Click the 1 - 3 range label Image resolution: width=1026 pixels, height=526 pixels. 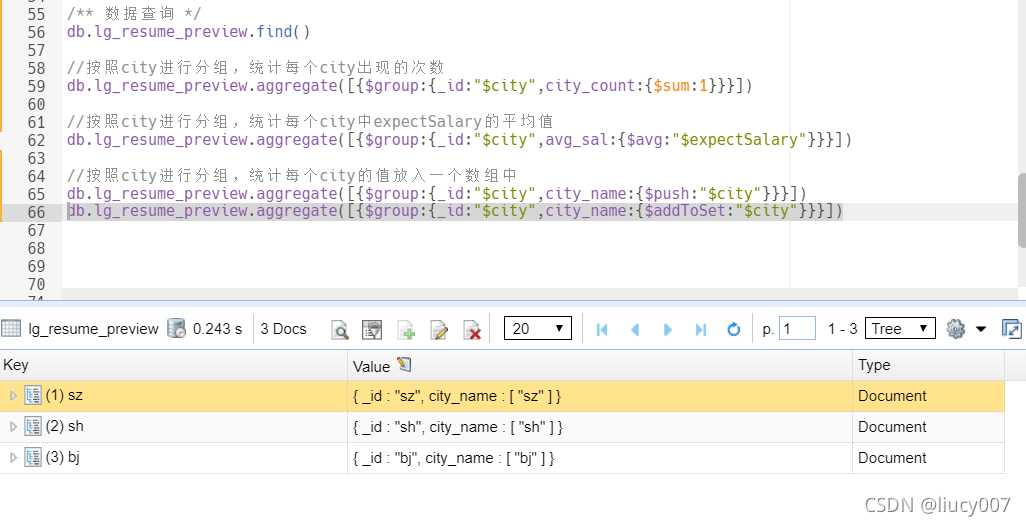point(842,328)
